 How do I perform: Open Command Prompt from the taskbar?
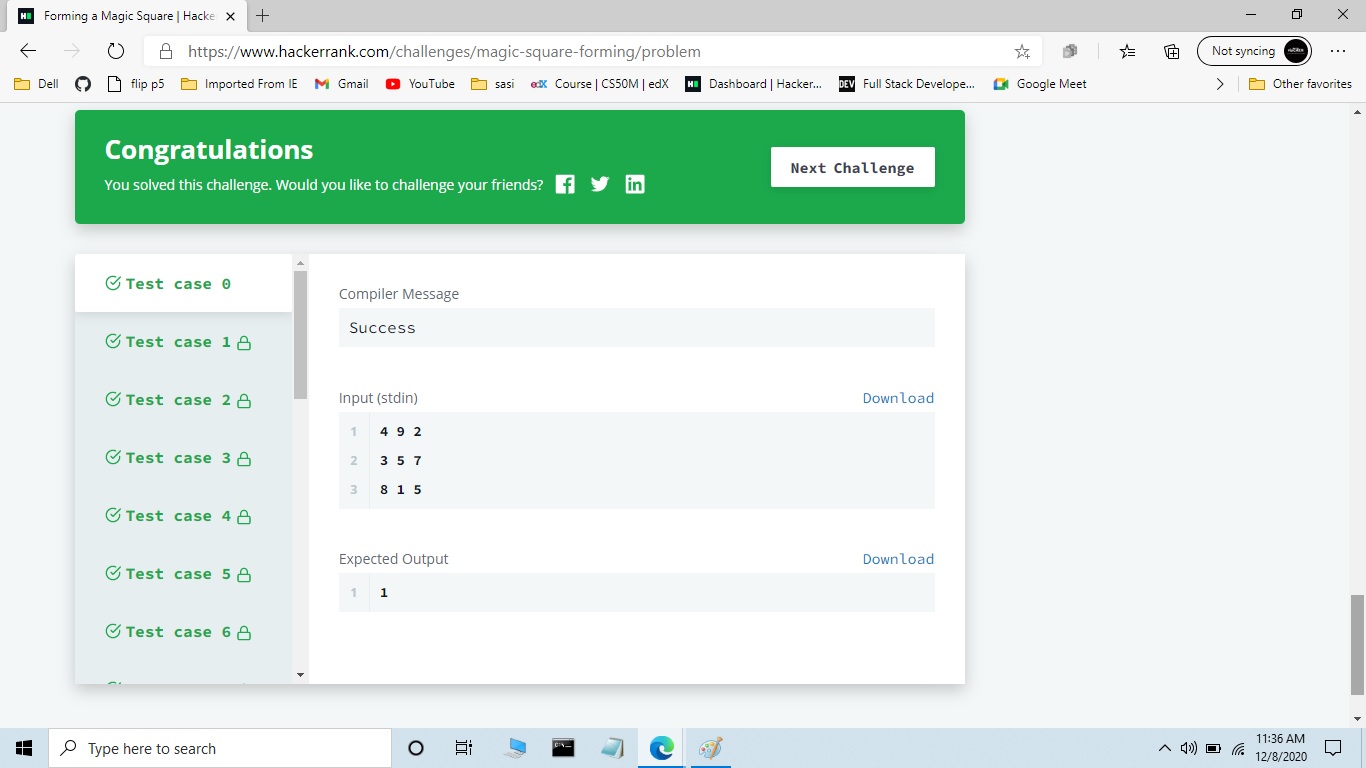coord(562,747)
